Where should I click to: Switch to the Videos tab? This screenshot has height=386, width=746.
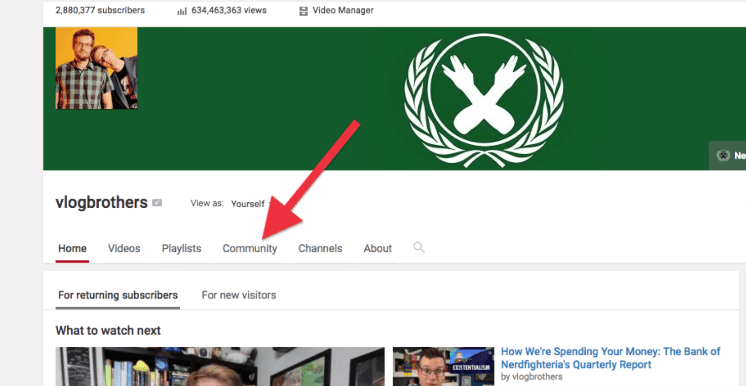(x=124, y=248)
